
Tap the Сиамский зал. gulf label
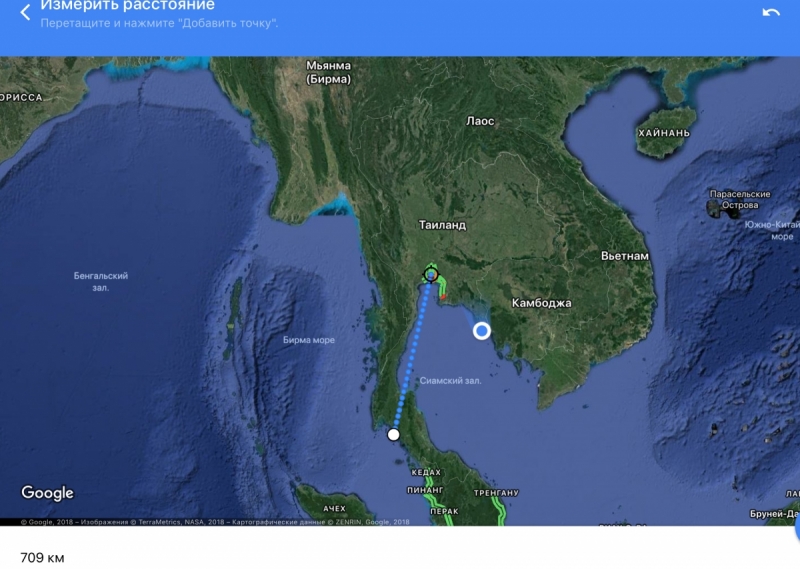pyautogui.click(x=450, y=380)
